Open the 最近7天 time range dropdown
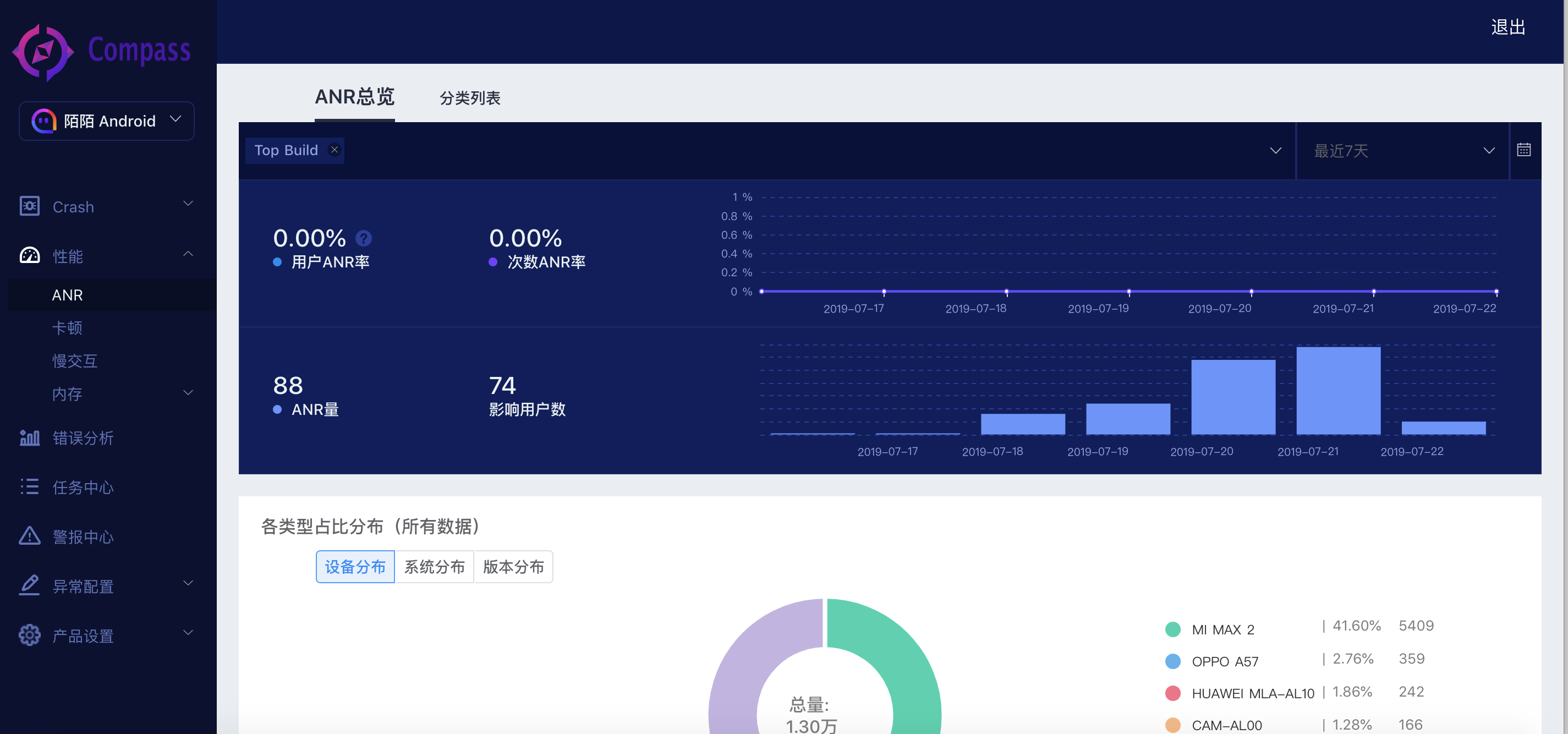The height and width of the screenshot is (734, 1568). click(x=1403, y=150)
